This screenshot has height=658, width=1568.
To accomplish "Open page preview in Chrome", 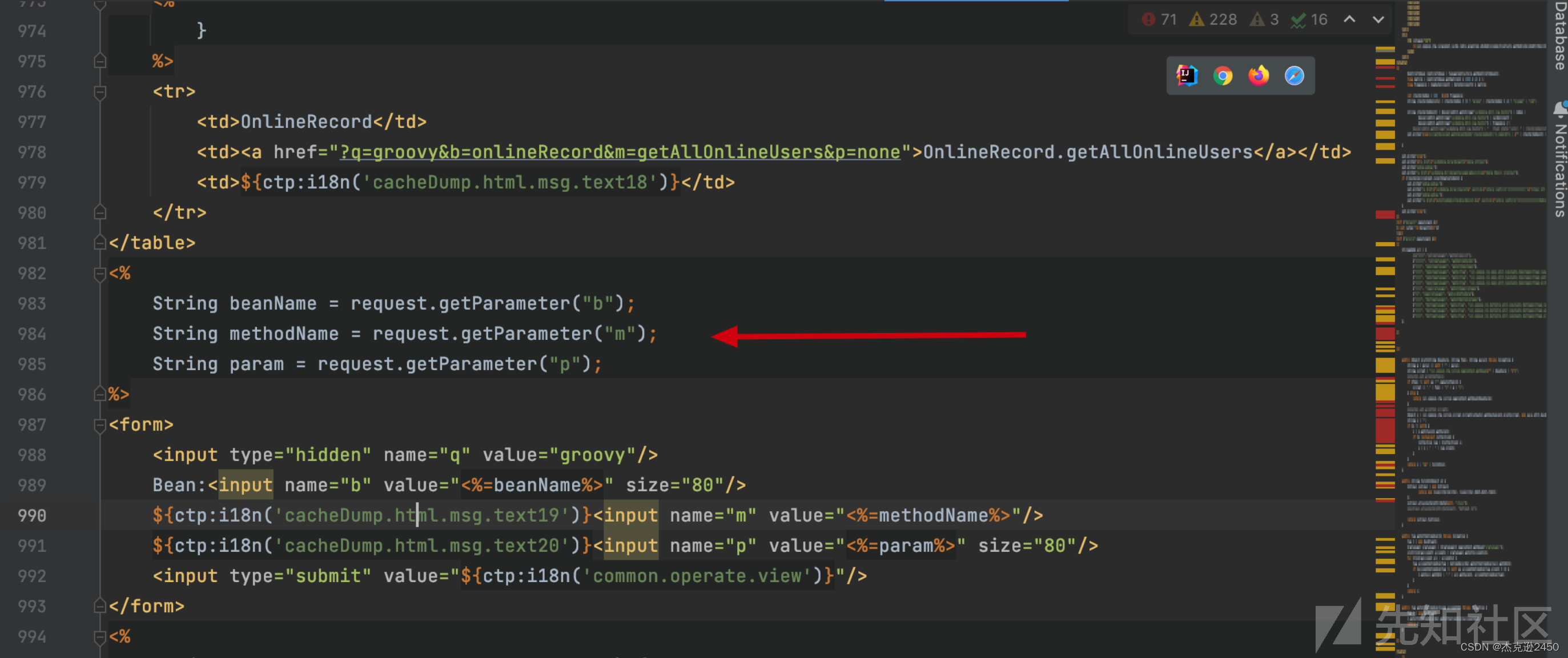I will (x=1223, y=75).
